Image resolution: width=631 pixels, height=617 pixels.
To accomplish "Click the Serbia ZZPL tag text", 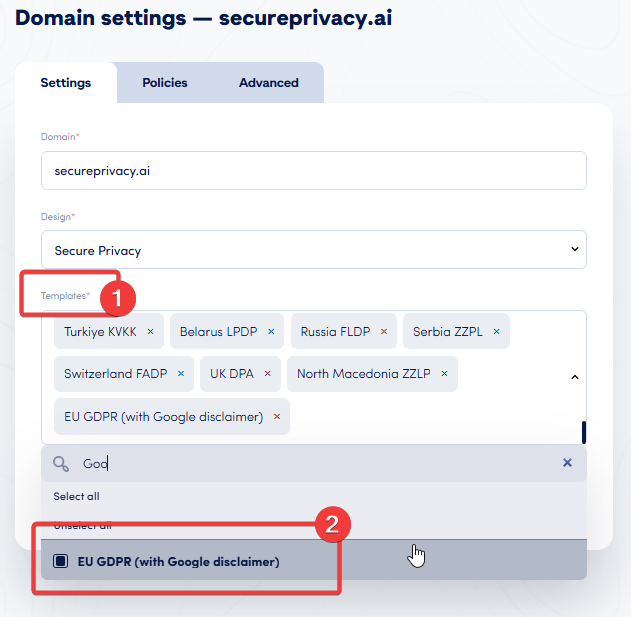I will point(447,332).
